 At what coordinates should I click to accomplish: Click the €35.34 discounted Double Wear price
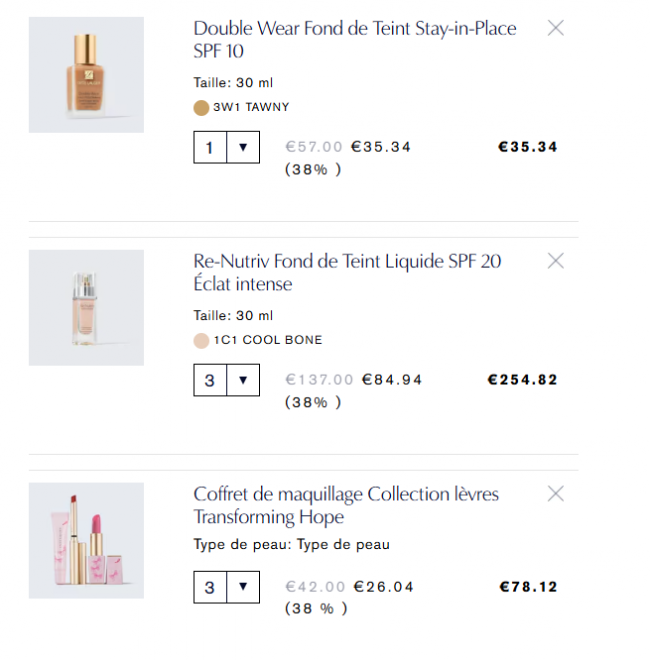[381, 147]
